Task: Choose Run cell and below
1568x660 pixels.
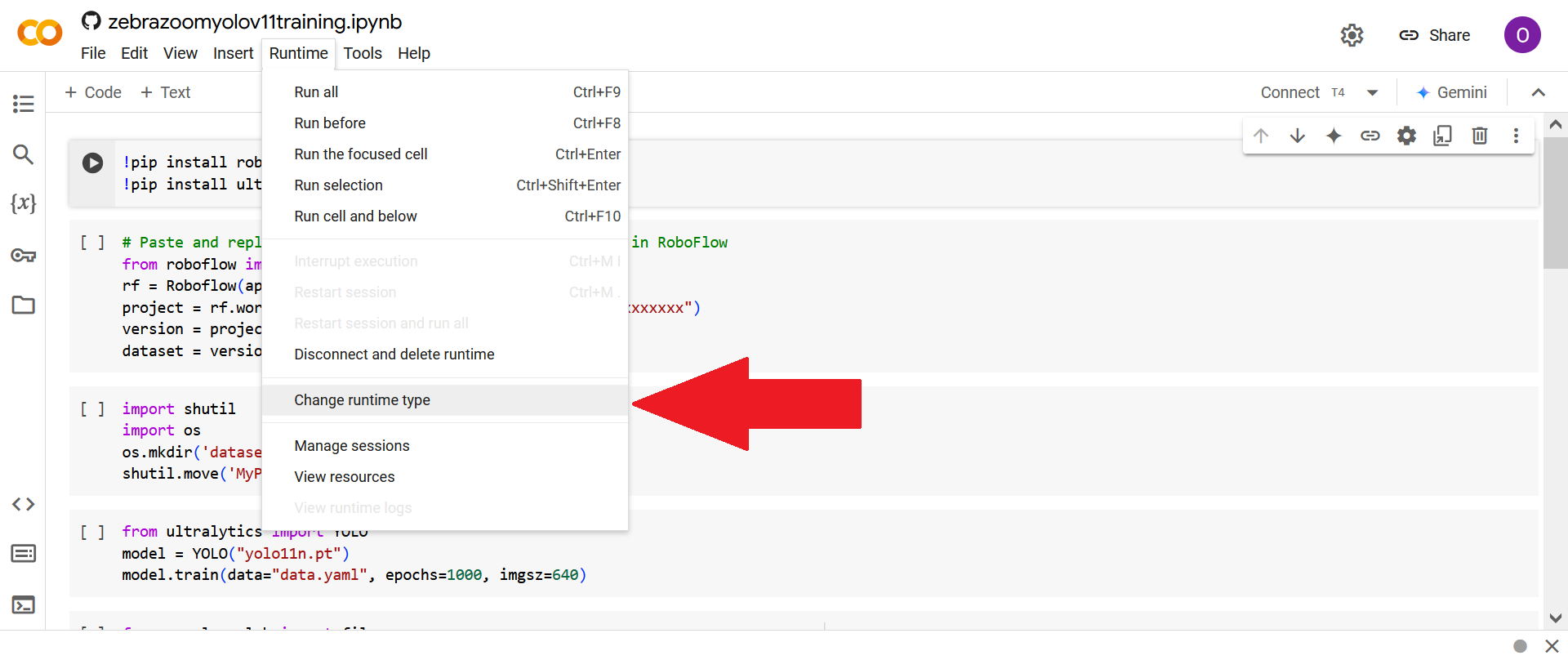Action: coord(445,216)
